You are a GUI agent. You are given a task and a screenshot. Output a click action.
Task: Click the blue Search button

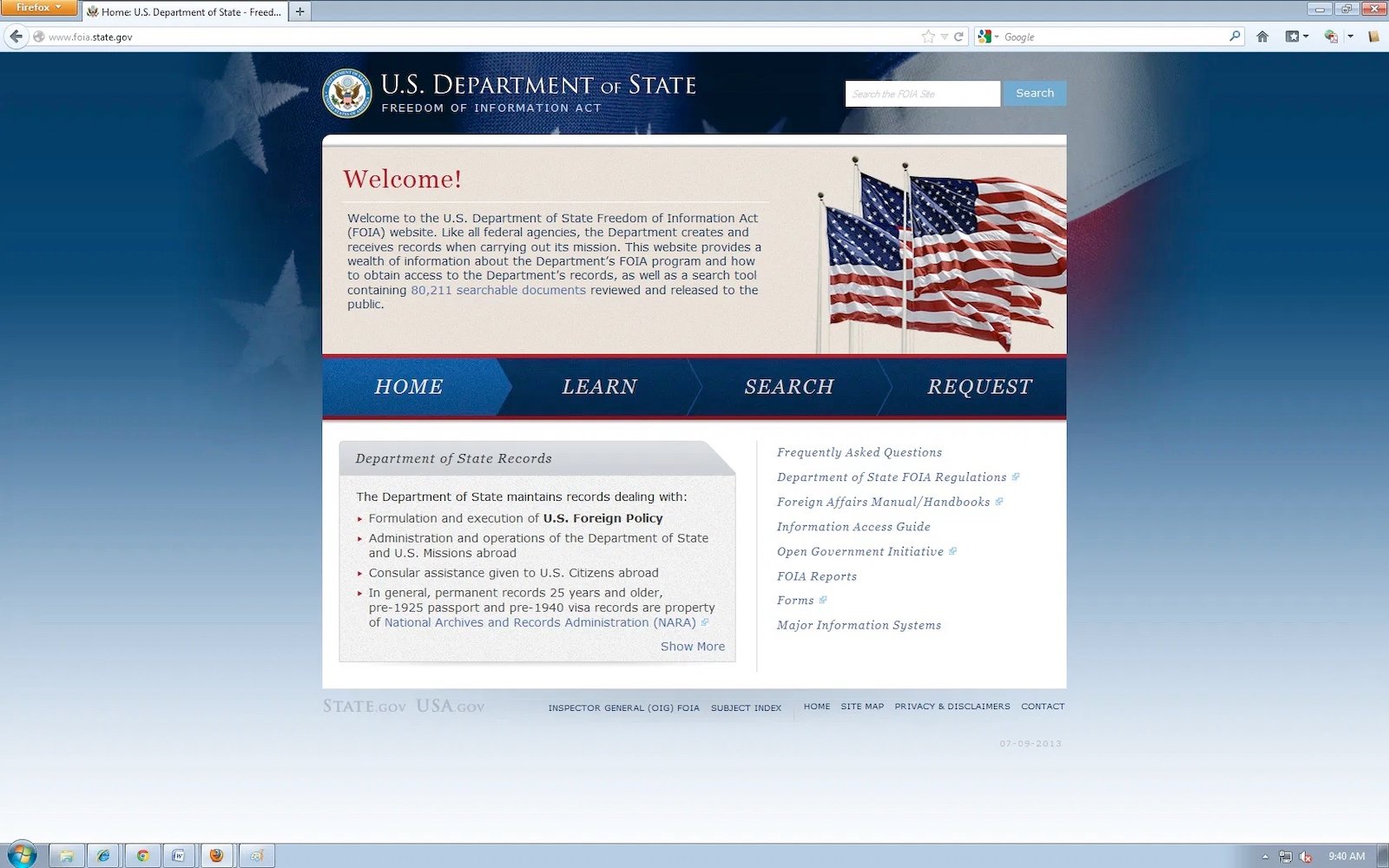coord(1035,93)
